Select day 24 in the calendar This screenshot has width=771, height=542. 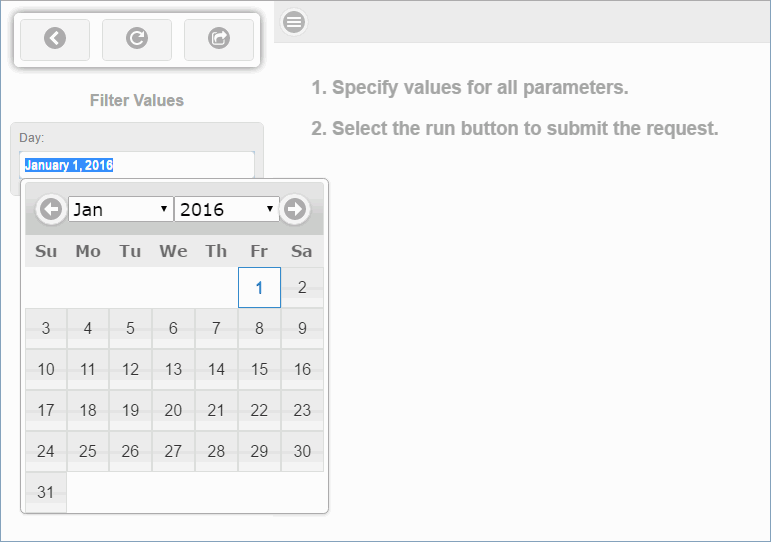click(46, 452)
